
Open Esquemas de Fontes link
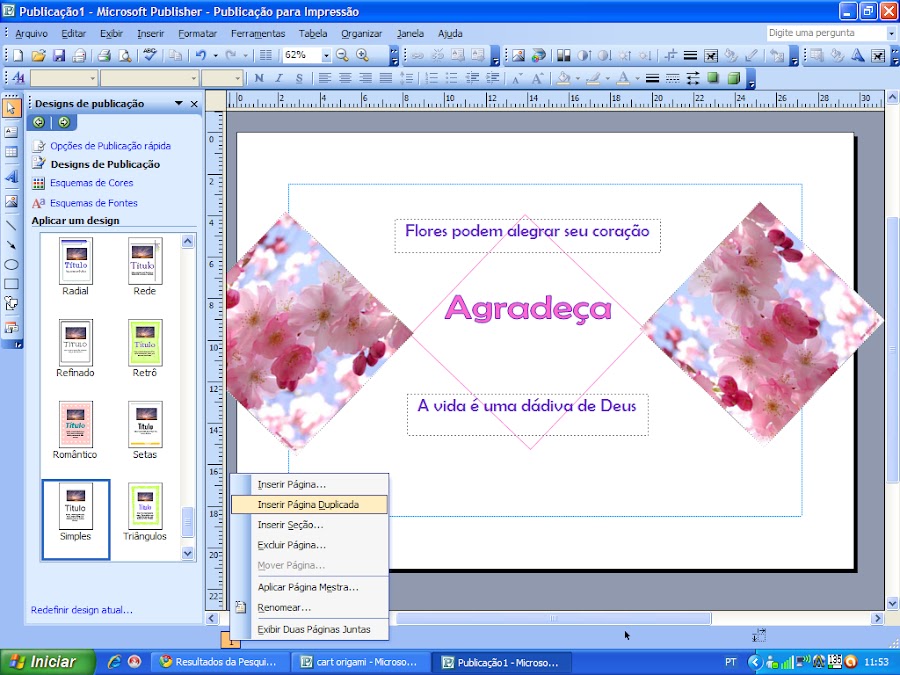point(94,203)
